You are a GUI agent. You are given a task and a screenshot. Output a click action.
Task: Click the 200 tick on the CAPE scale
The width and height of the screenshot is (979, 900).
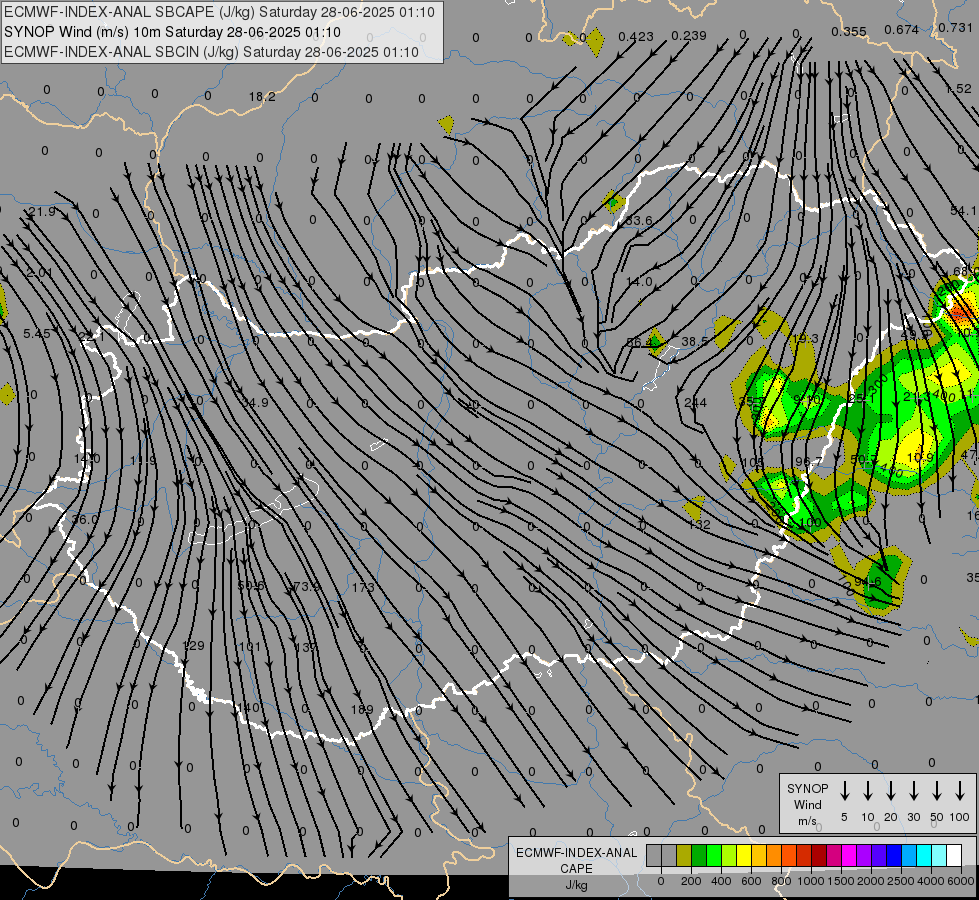[x=691, y=881]
